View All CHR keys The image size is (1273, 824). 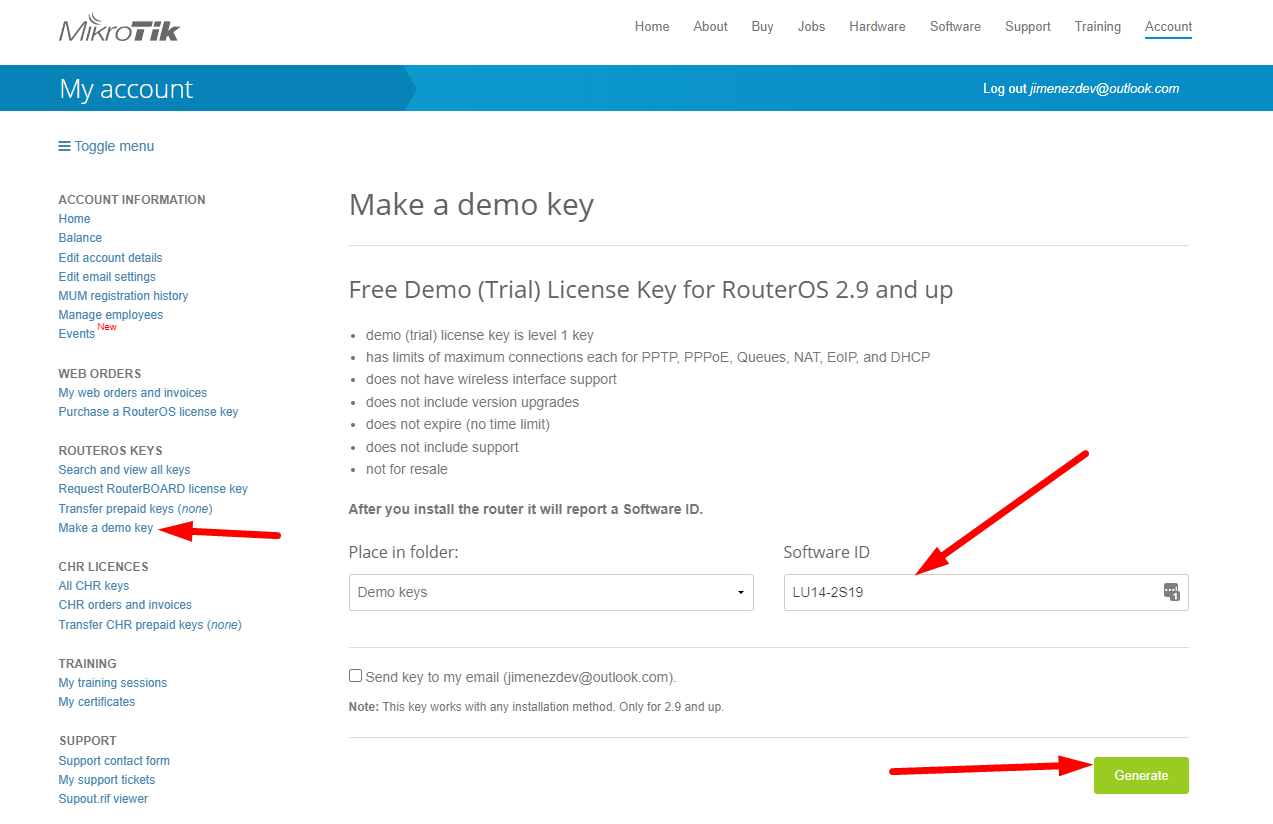click(93, 585)
